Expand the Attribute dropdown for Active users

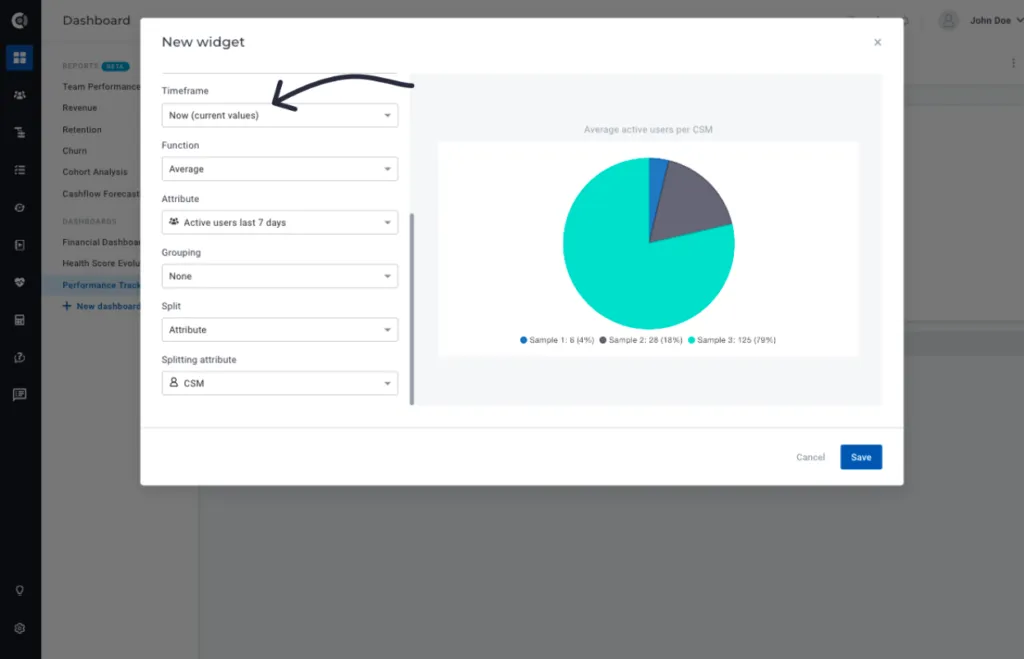(280, 222)
